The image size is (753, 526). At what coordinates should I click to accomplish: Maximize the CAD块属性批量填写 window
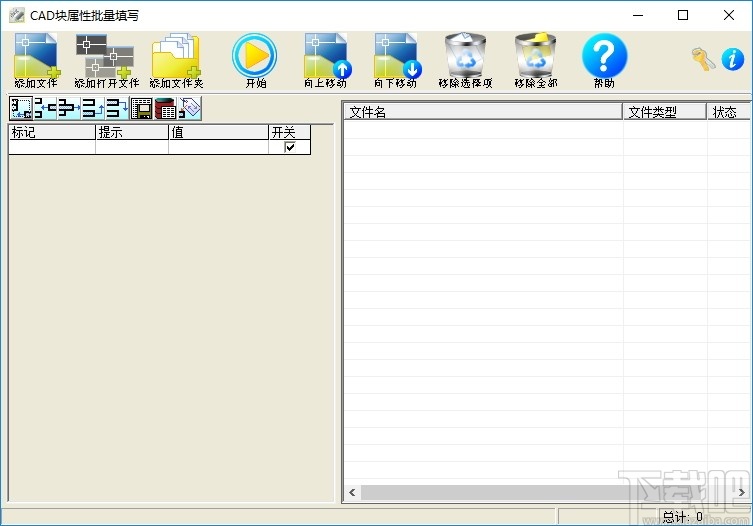coord(682,15)
